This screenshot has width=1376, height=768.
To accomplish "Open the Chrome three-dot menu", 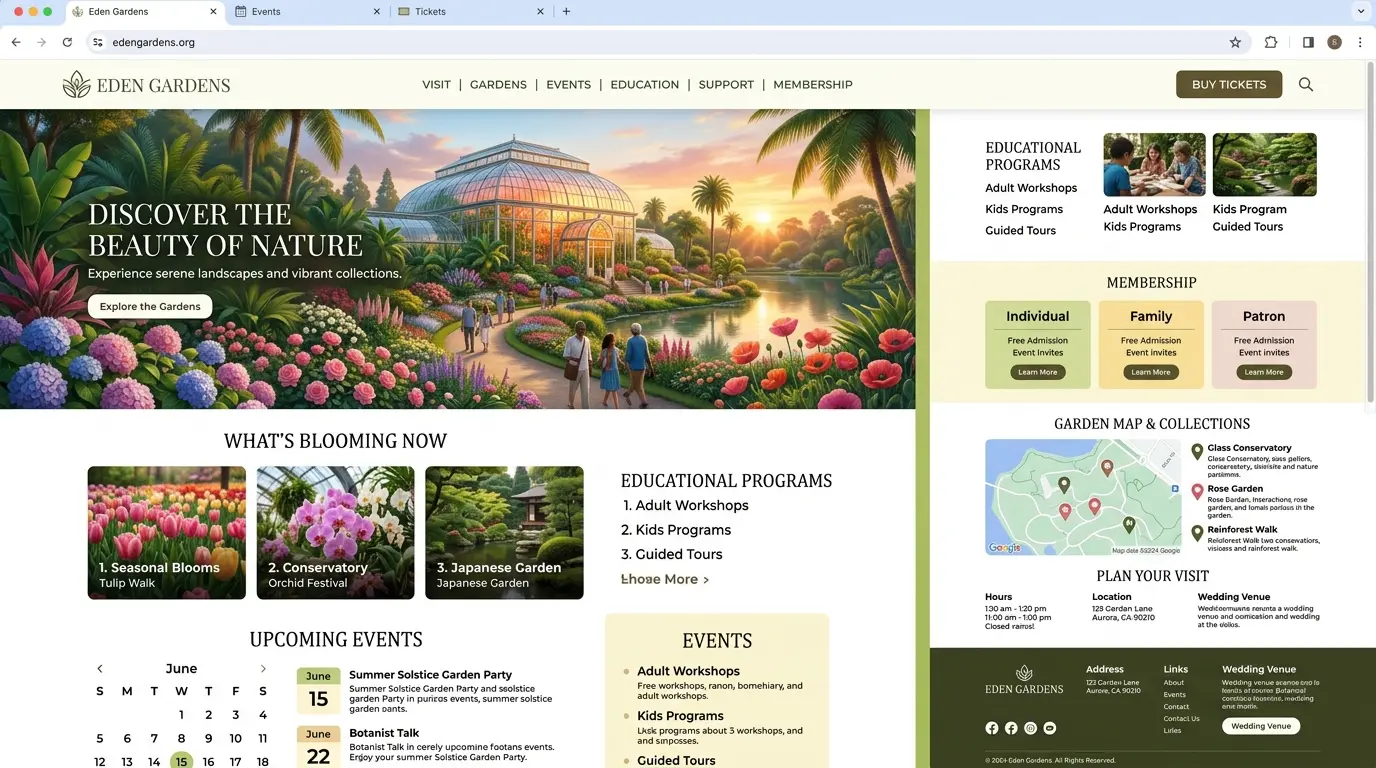I will [x=1360, y=42].
